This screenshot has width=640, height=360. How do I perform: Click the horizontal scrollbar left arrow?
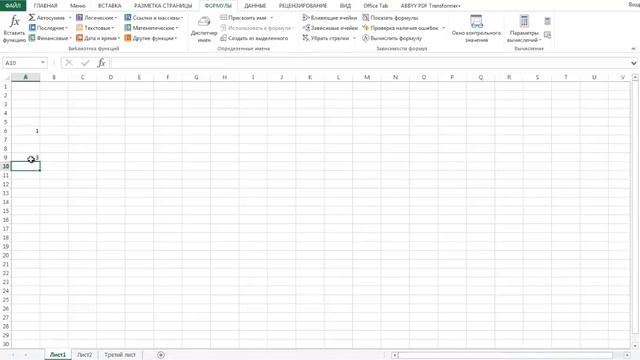[x=394, y=355]
